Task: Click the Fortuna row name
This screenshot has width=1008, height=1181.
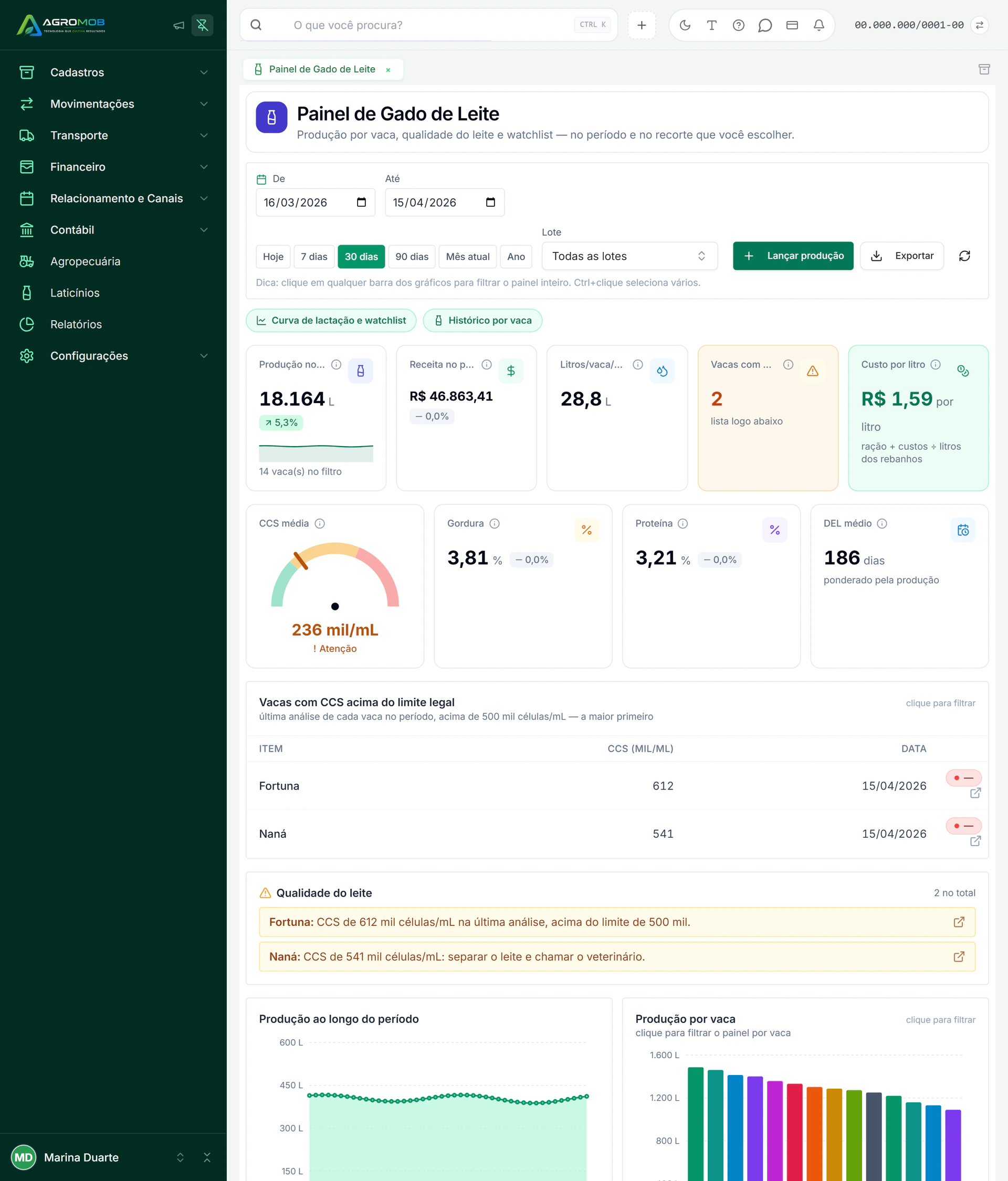Action: click(279, 785)
